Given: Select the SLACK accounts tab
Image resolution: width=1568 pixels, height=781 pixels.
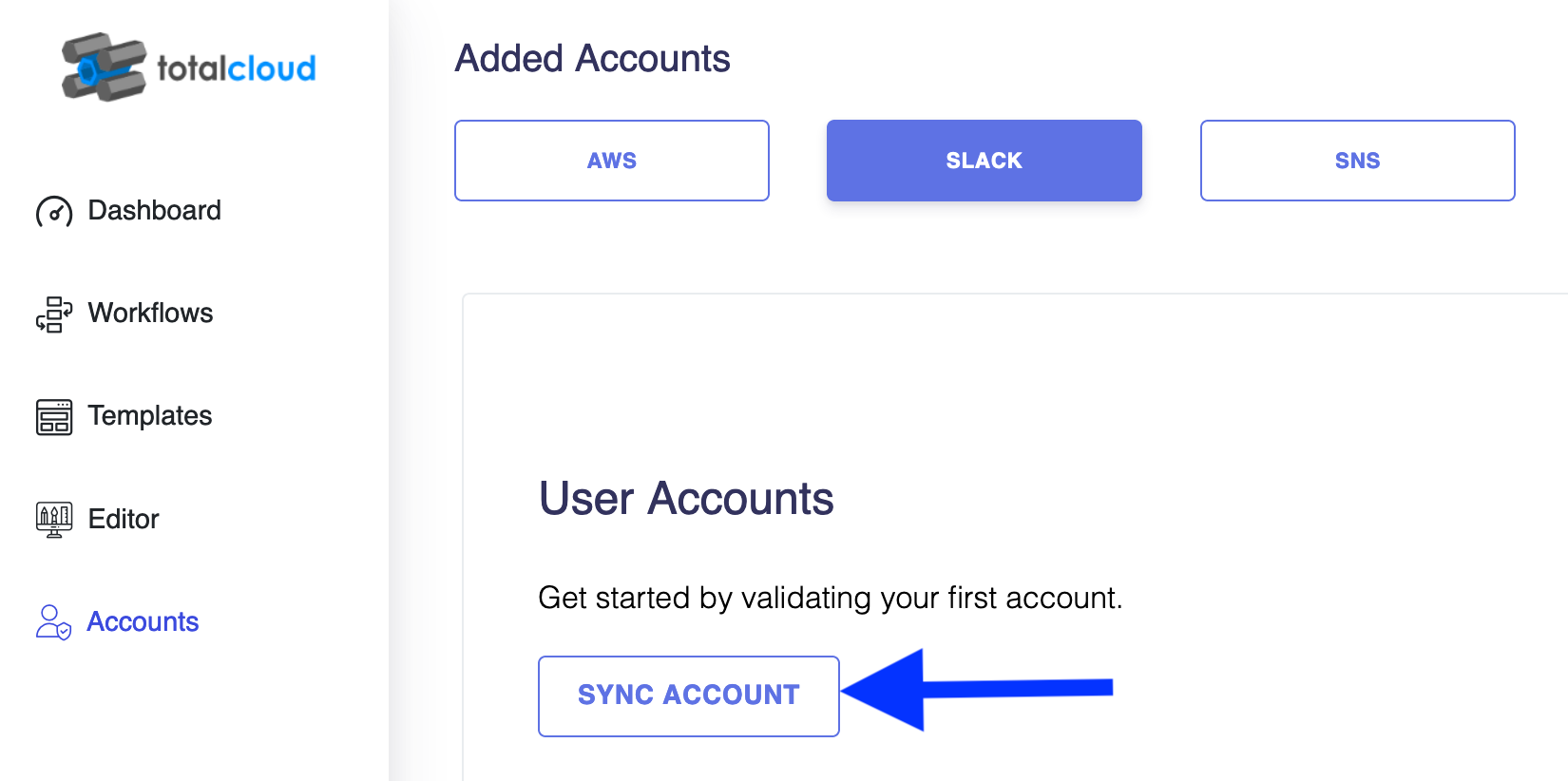Looking at the screenshot, I should pyautogui.click(x=985, y=161).
